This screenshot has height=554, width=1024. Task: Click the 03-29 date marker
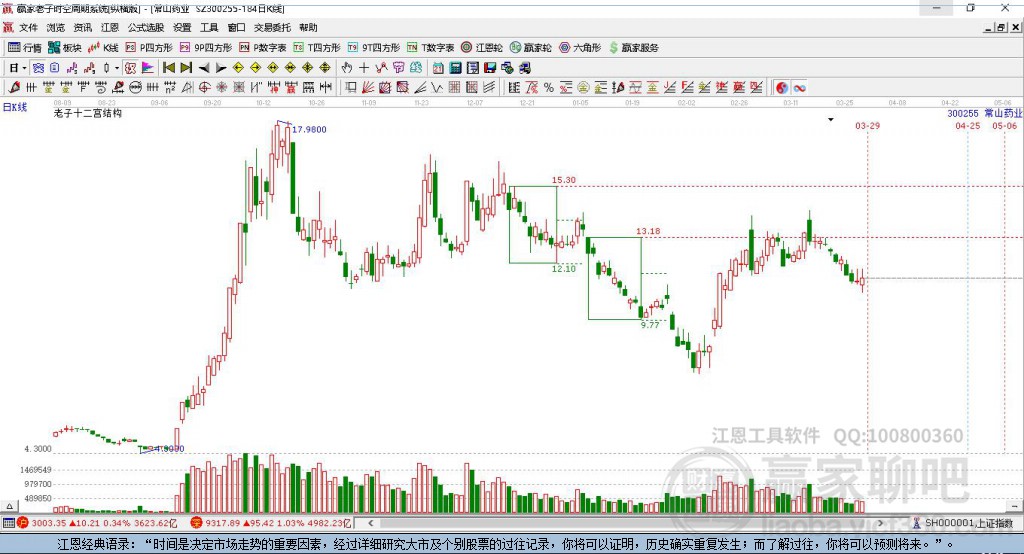tap(867, 125)
